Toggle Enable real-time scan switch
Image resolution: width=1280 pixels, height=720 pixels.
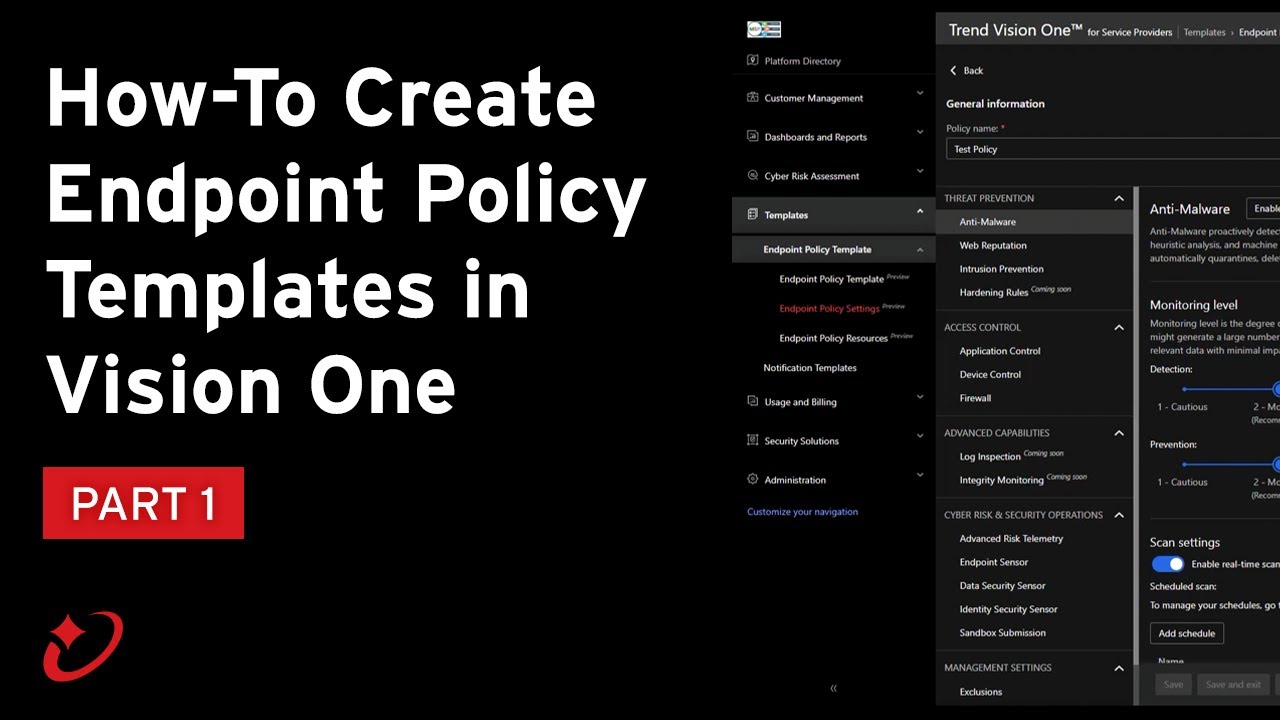point(1168,564)
